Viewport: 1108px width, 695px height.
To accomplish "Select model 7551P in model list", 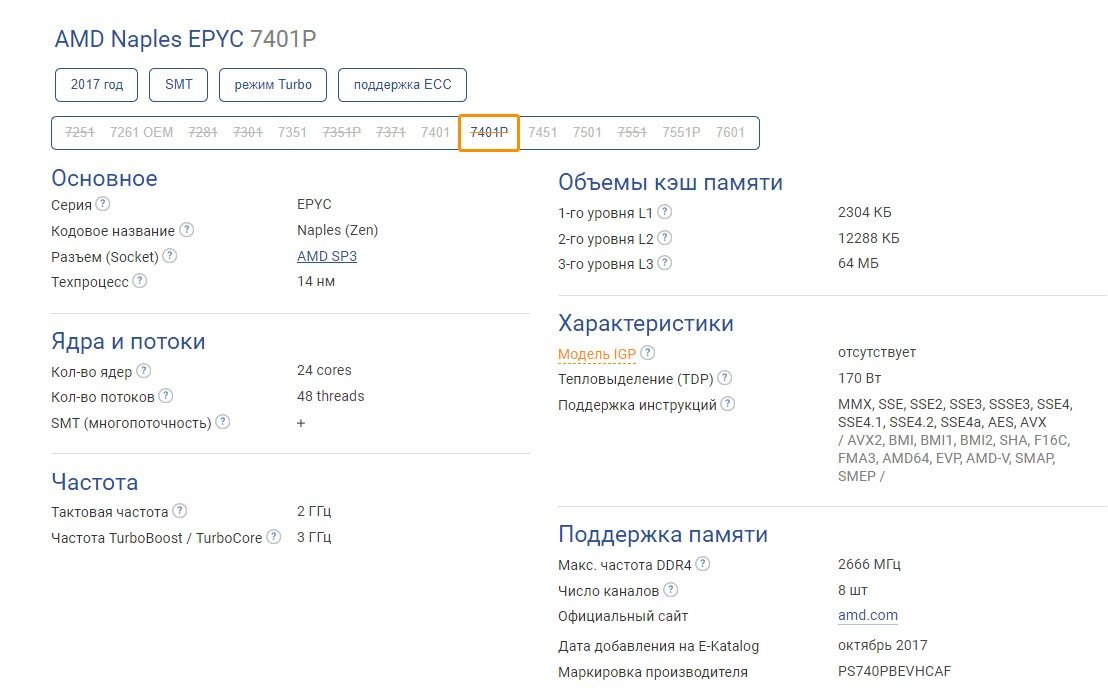I will coord(681,133).
